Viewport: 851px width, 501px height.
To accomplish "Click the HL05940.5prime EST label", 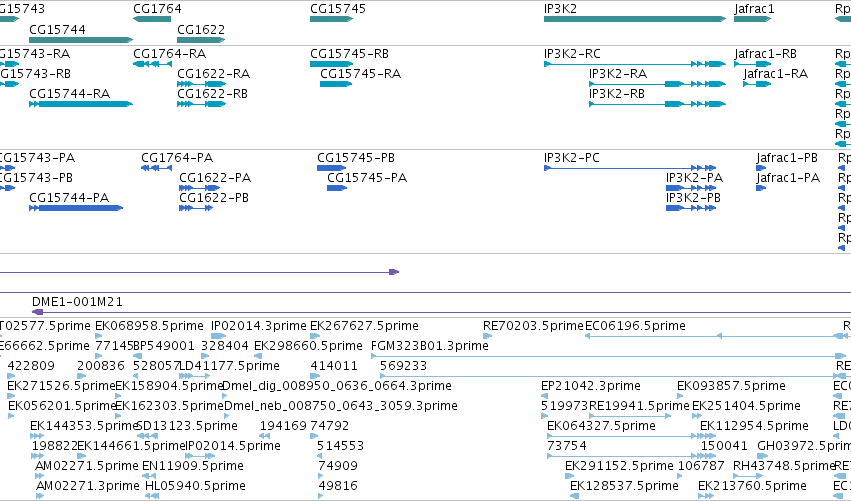I will (x=195, y=486).
